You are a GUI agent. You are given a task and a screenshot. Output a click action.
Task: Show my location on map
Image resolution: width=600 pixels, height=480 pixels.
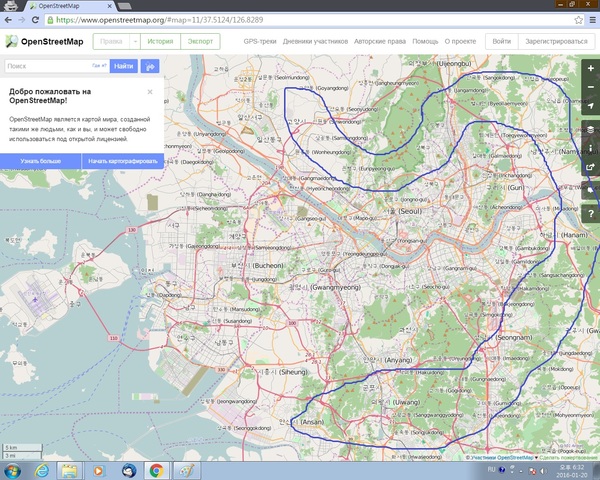click(591, 105)
